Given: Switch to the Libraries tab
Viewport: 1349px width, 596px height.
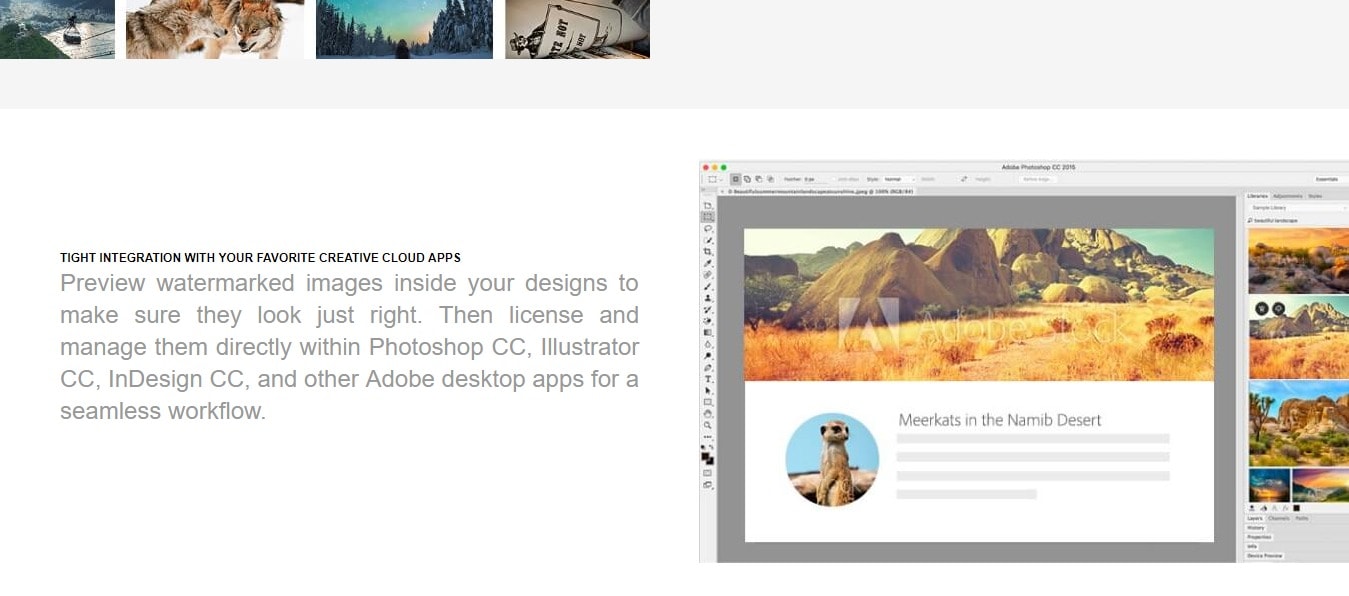Looking at the screenshot, I should (1258, 196).
